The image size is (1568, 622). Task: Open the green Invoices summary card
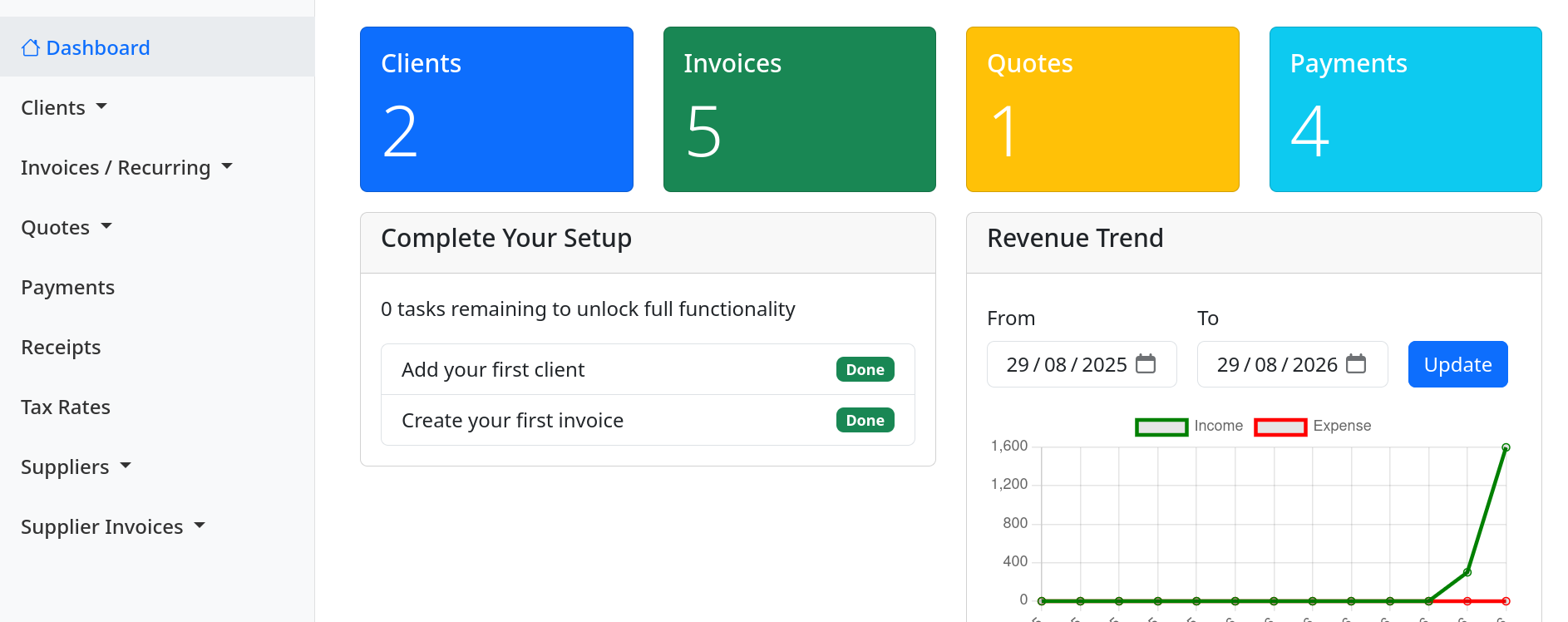(800, 109)
